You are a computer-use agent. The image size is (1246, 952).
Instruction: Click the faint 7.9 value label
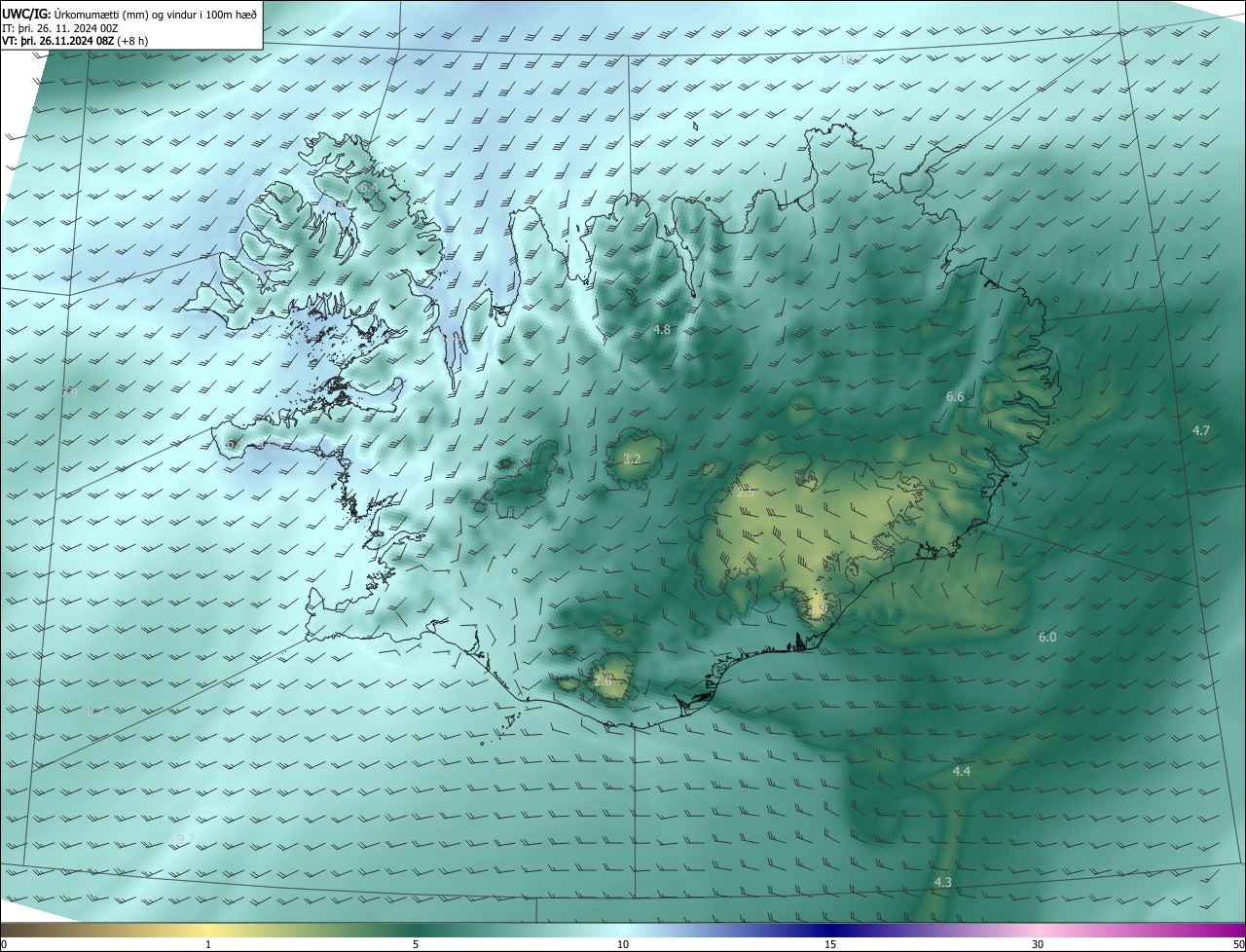pos(69,393)
